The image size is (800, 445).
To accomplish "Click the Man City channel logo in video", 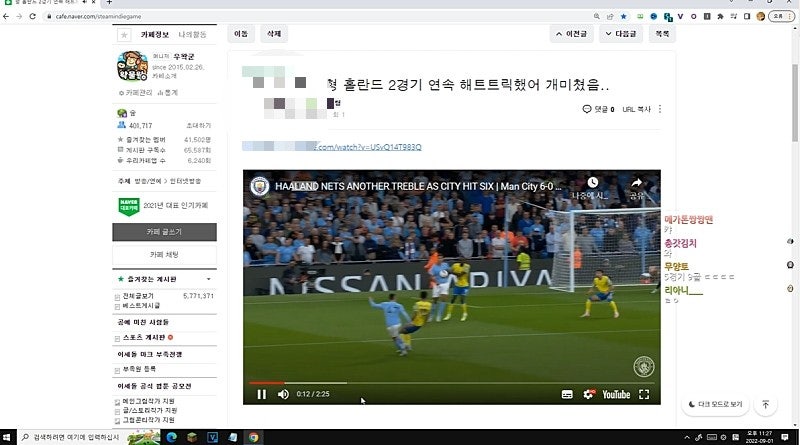I will coord(260,186).
